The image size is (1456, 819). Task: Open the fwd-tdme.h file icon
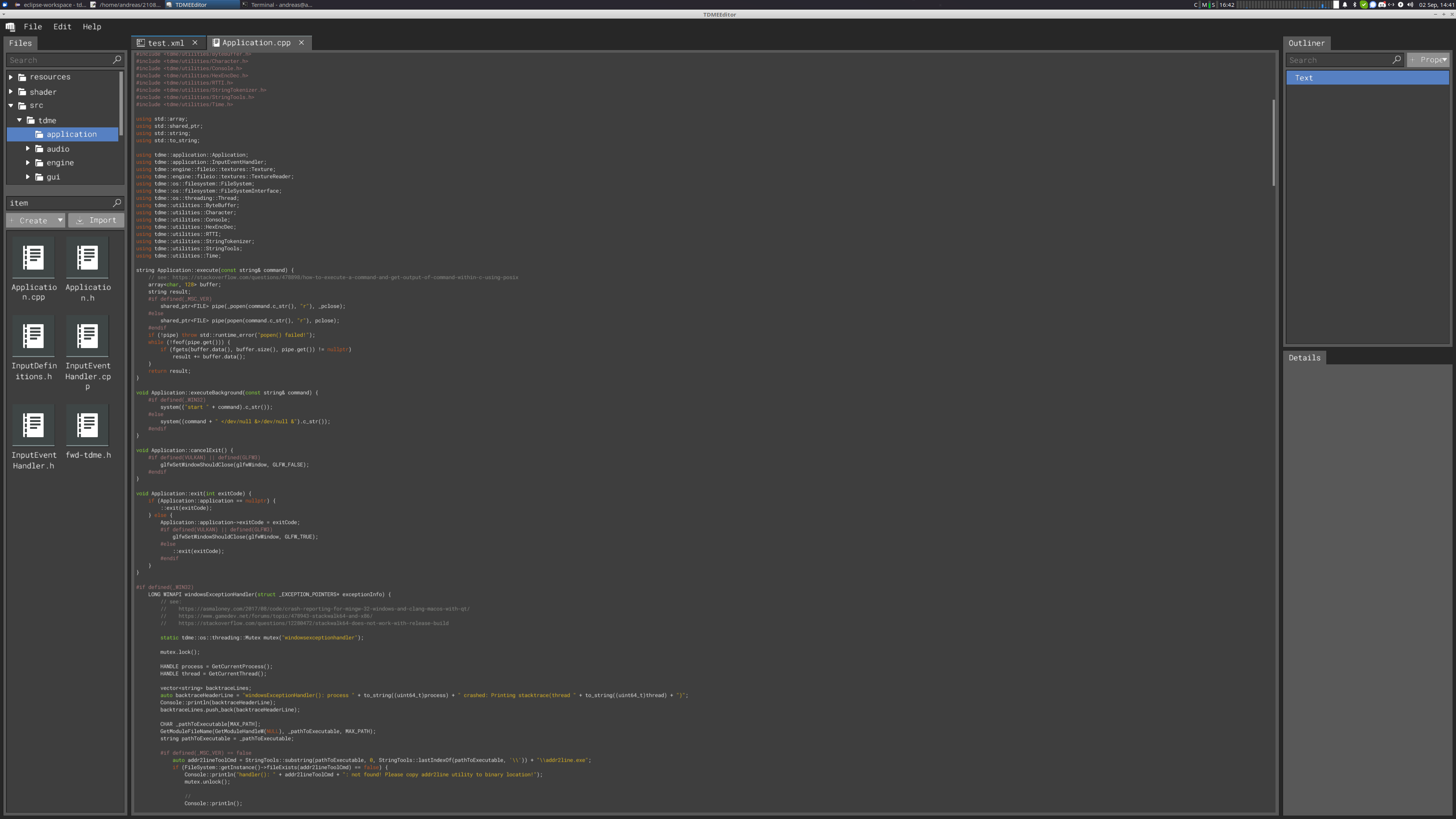[x=87, y=425]
